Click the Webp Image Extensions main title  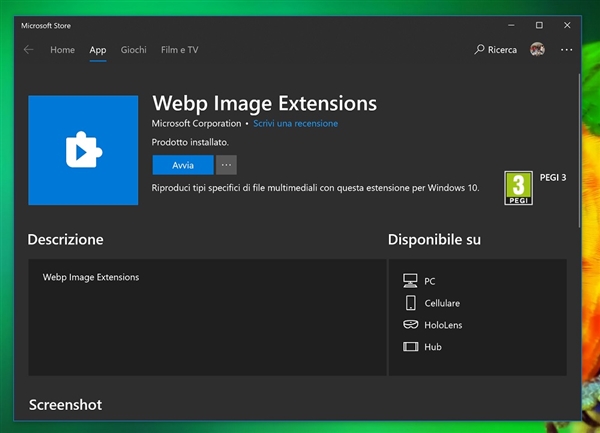click(x=264, y=104)
